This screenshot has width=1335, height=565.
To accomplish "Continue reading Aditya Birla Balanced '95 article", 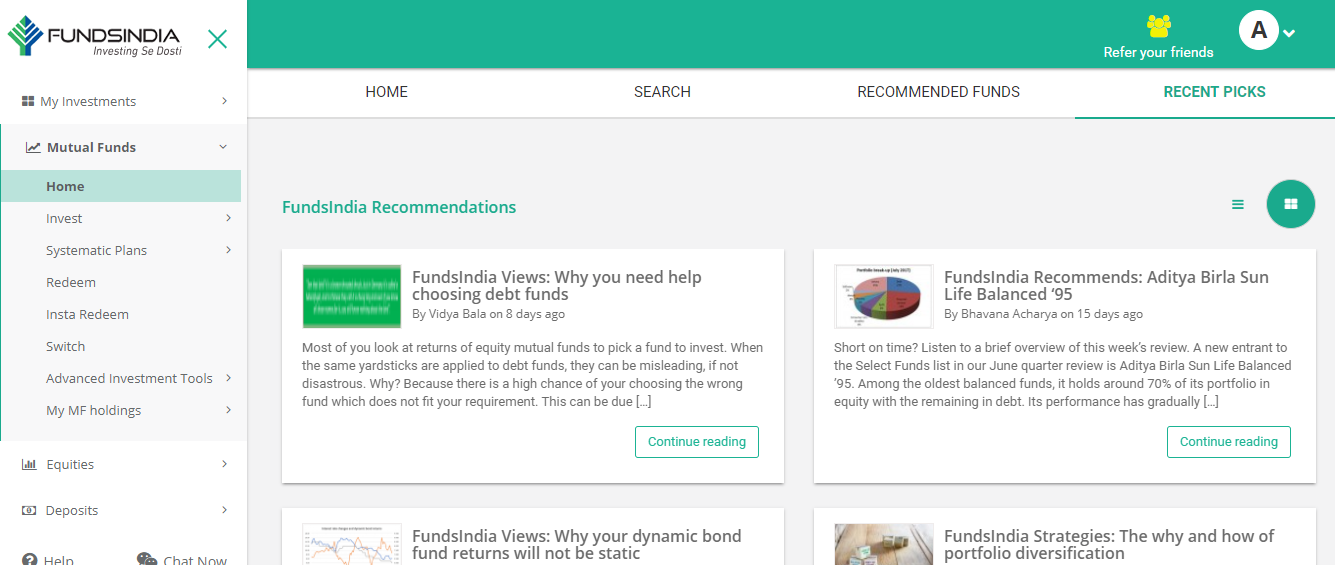I will (1228, 442).
